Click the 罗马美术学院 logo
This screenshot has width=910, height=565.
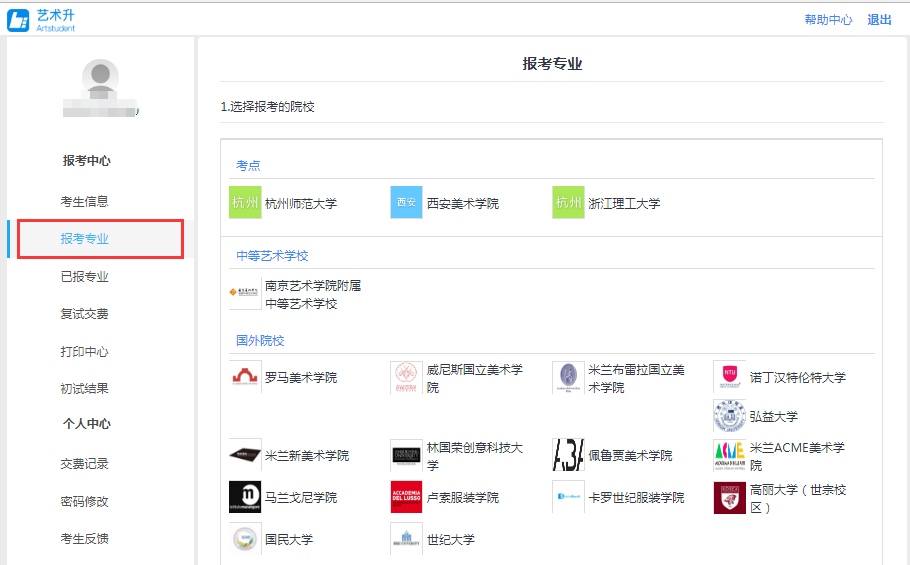pos(245,377)
